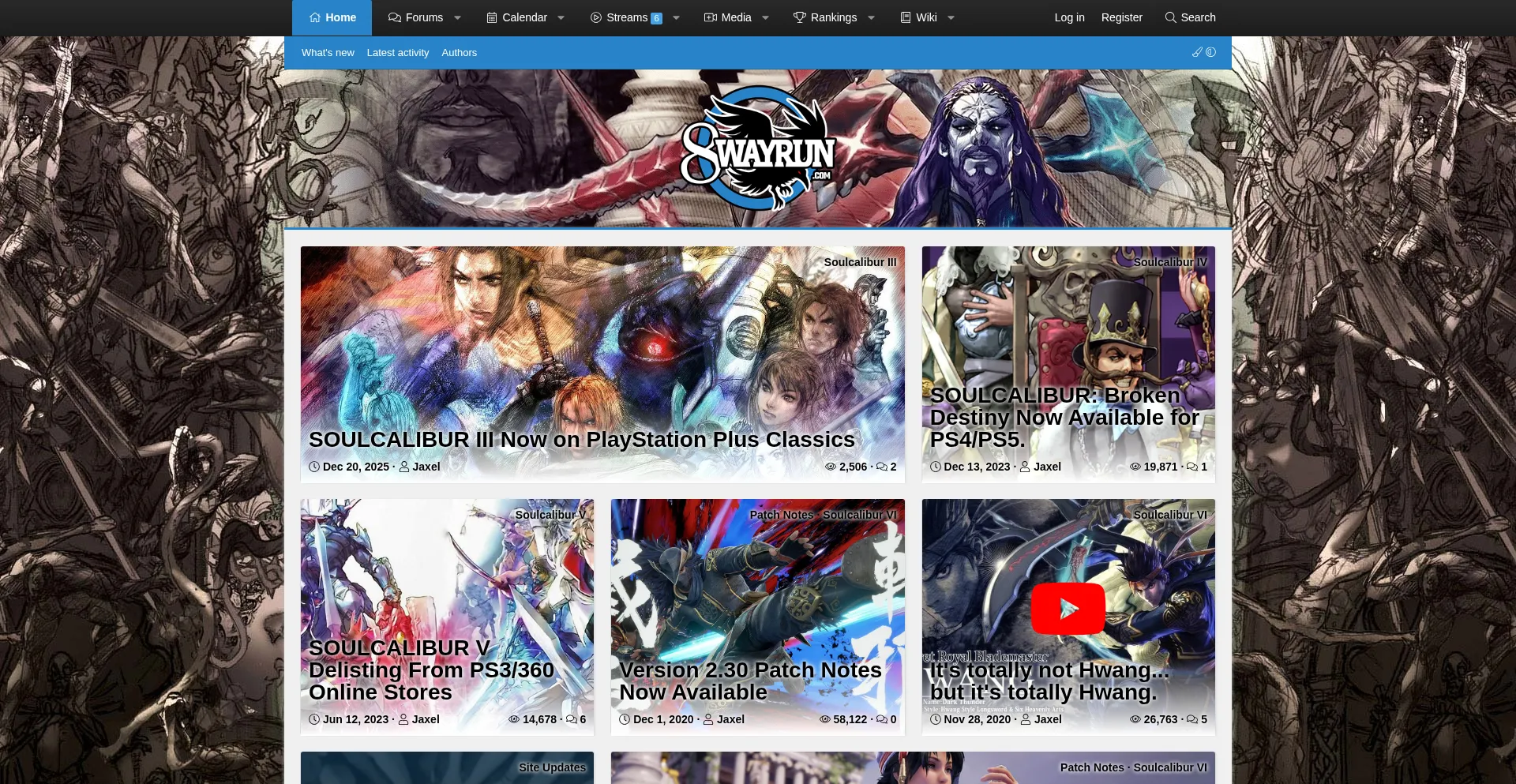This screenshot has height=784, width=1516.
Task: Go to the Home tab
Action: click(x=332, y=17)
